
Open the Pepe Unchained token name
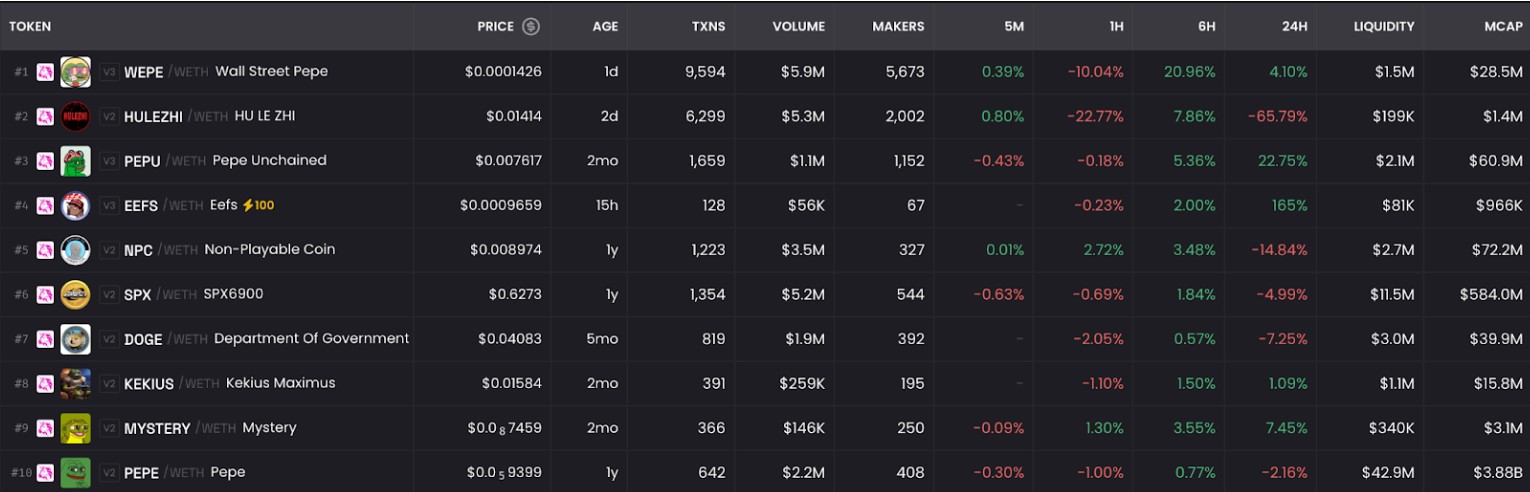tap(269, 160)
